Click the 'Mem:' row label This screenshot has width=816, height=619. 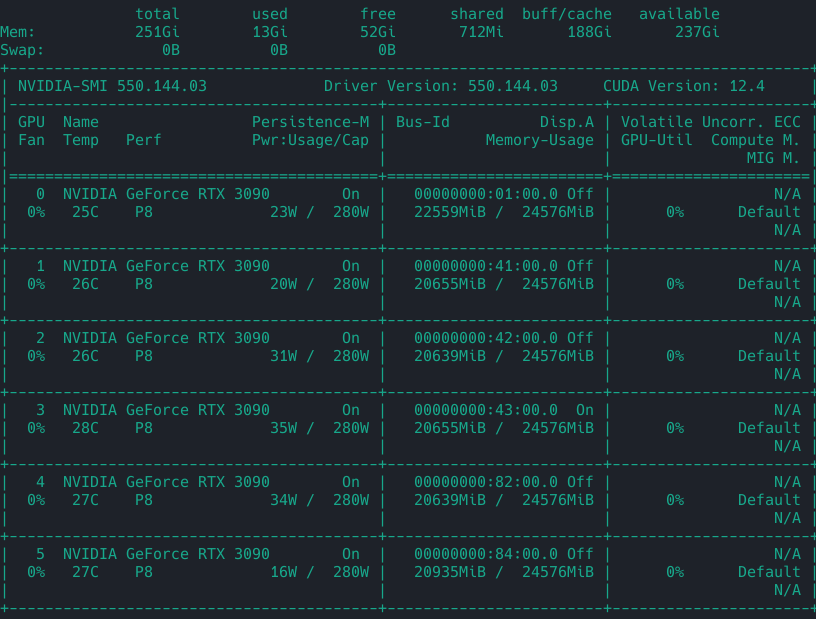(18, 32)
